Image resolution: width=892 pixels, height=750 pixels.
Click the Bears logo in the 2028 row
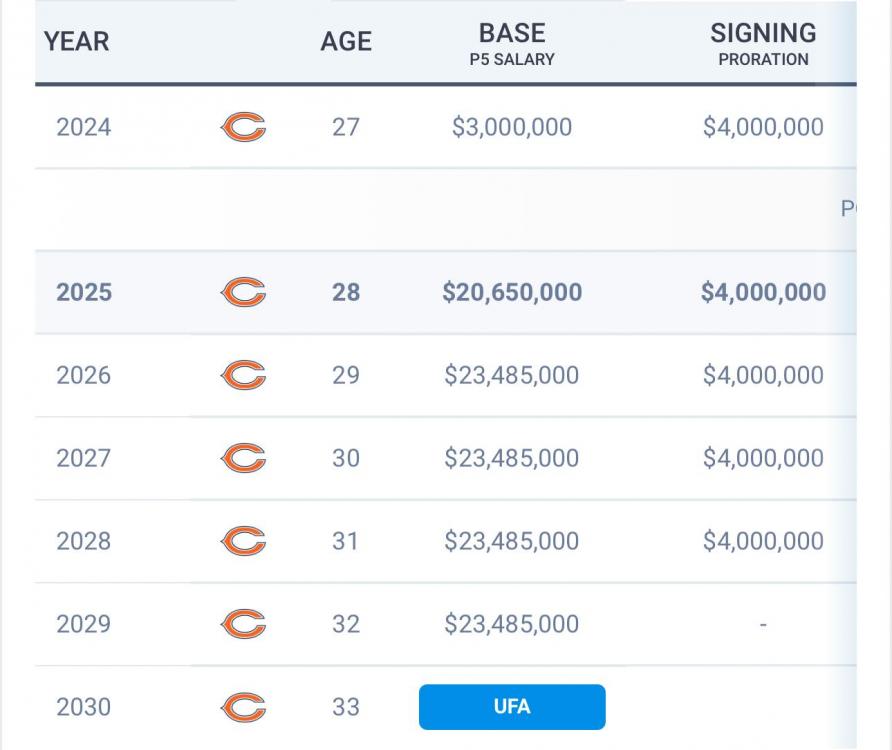click(x=243, y=542)
